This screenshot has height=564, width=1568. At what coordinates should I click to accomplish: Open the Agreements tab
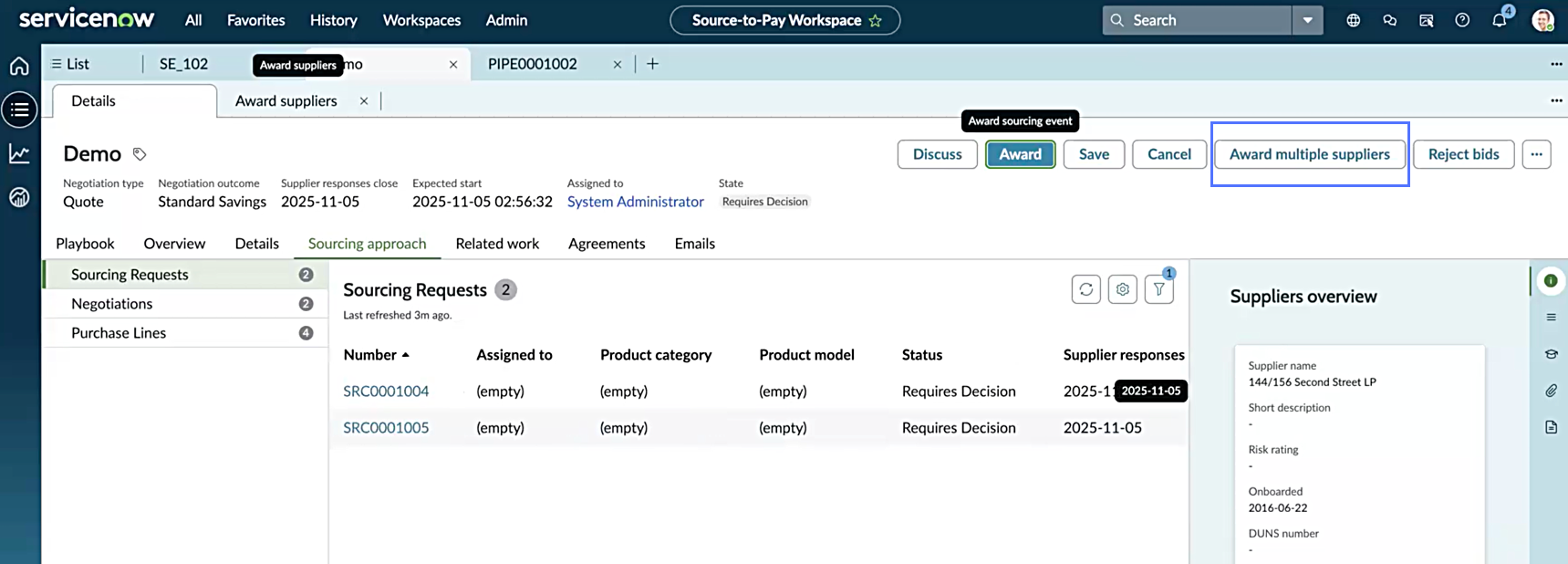coord(607,244)
